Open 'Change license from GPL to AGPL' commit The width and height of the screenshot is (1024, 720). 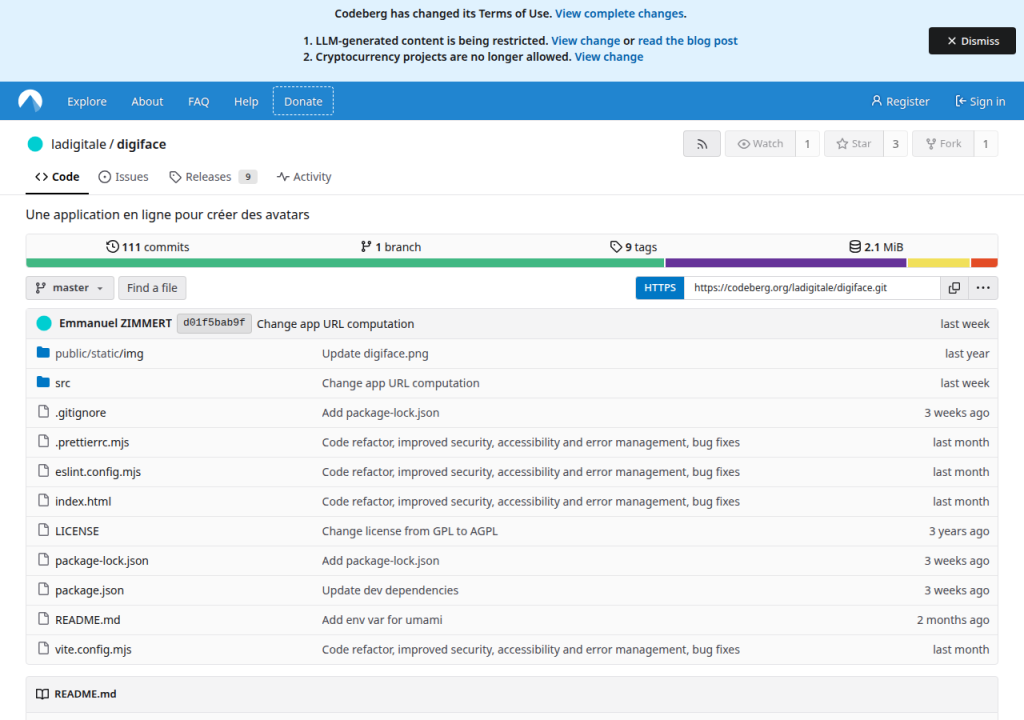(409, 531)
